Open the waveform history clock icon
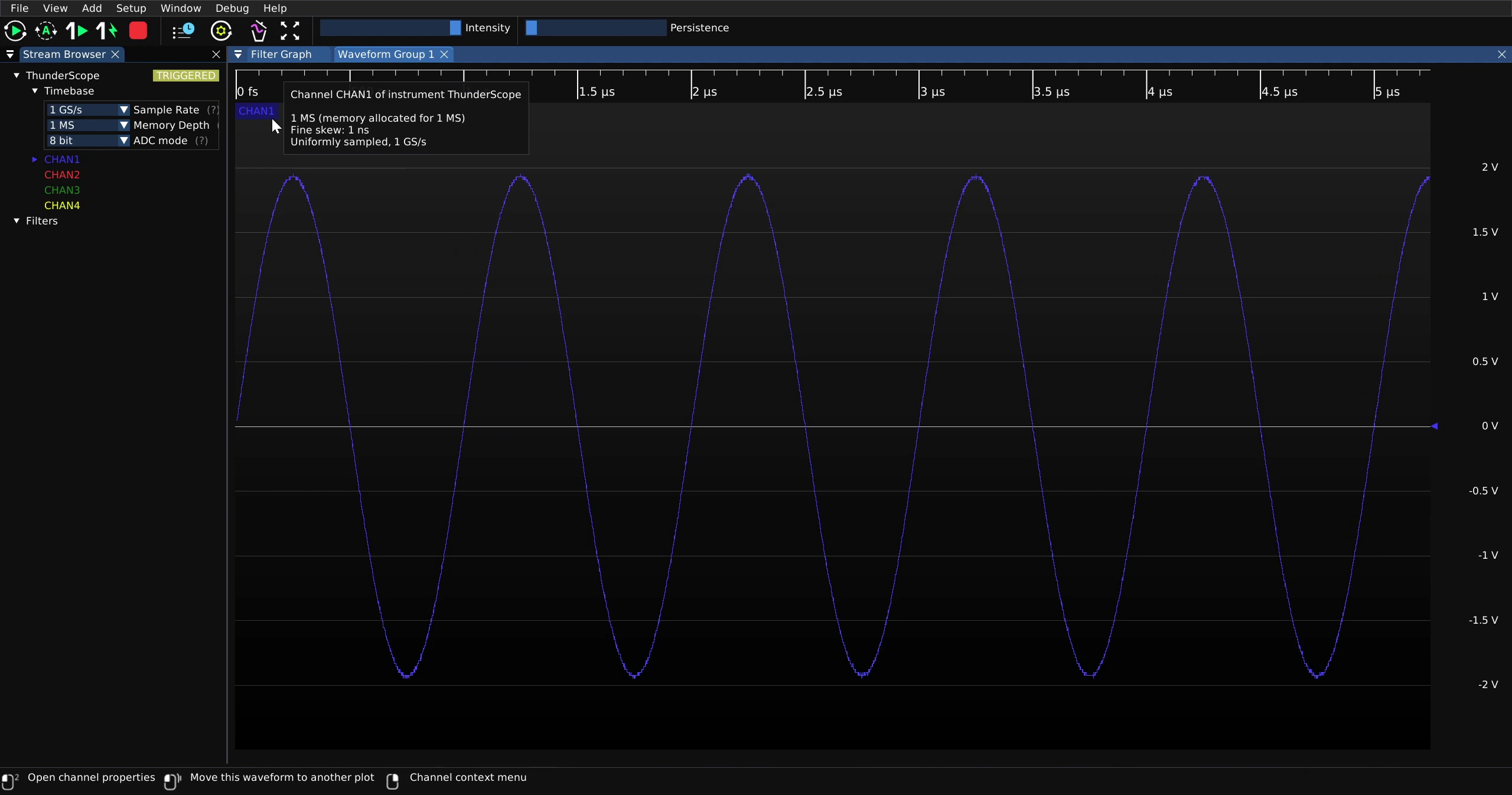 [183, 31]
